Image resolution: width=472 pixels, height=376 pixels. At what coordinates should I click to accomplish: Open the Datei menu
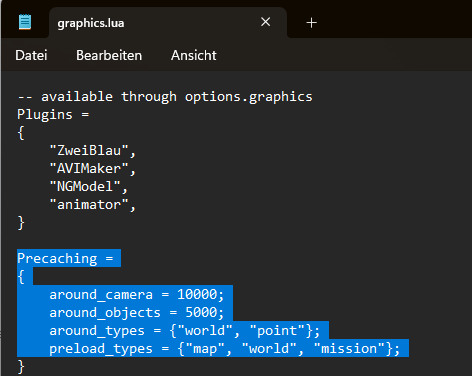[x=31, y=55]
